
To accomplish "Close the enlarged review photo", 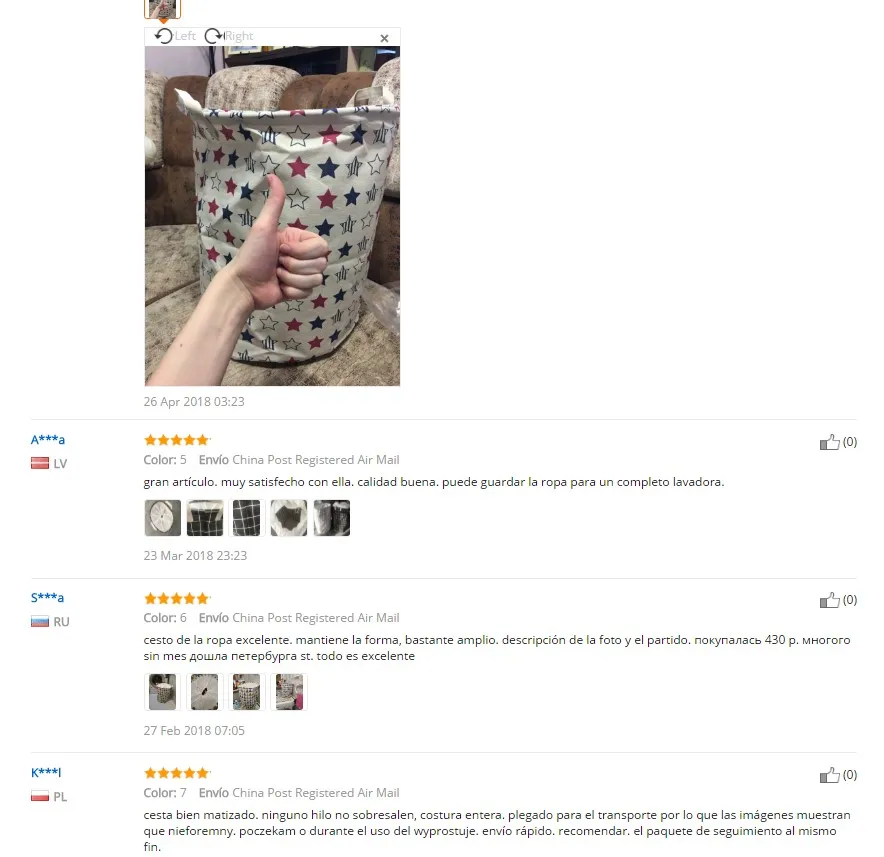I will click(x=384, y=38).
